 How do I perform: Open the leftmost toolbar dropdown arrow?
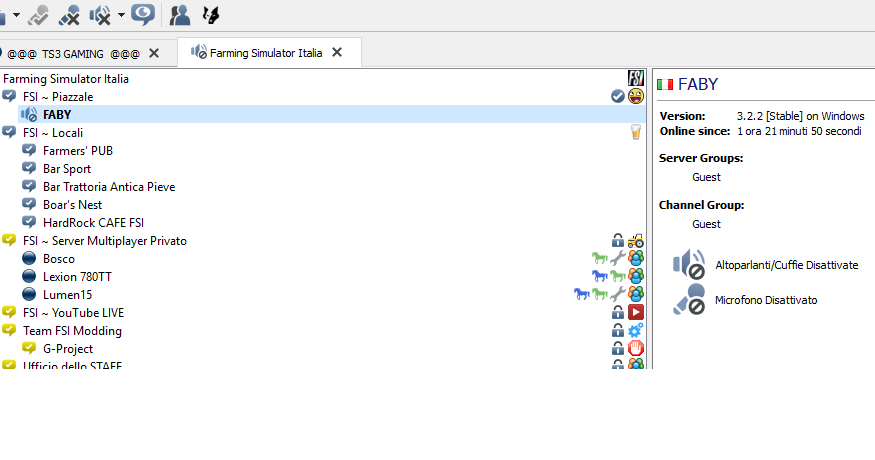[16, 15]
